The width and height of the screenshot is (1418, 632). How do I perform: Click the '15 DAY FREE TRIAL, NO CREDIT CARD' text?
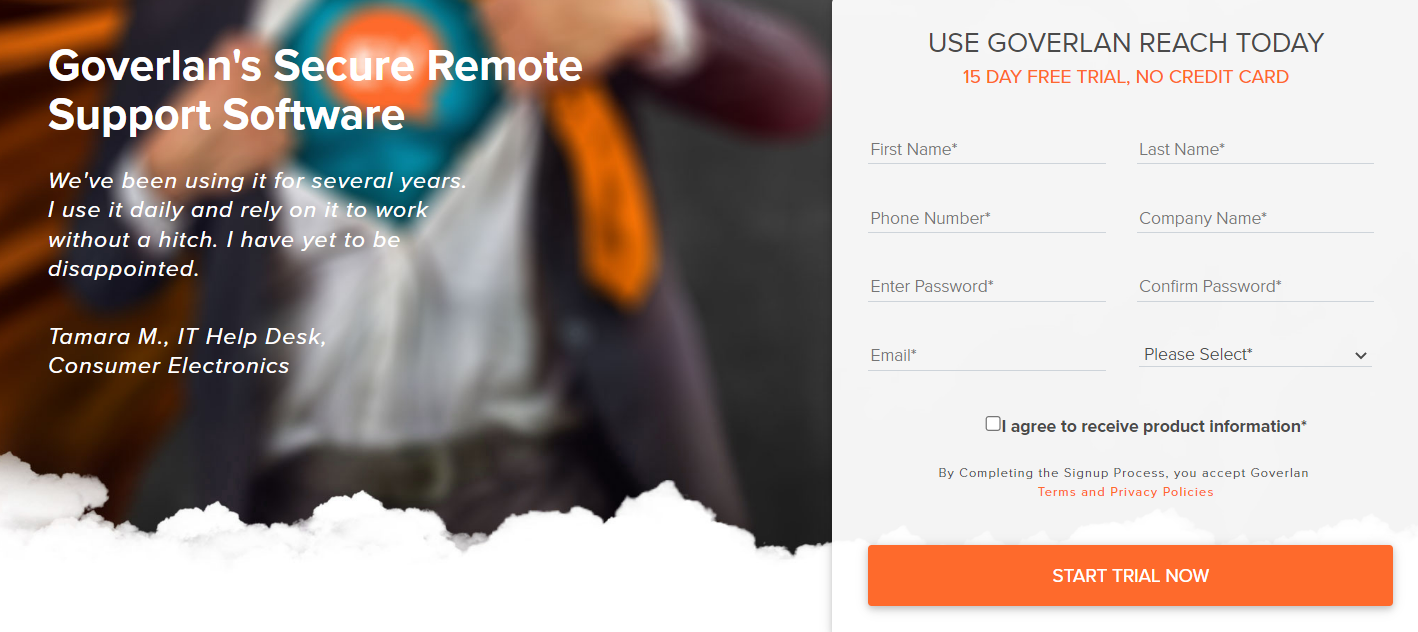(1126, 77)
